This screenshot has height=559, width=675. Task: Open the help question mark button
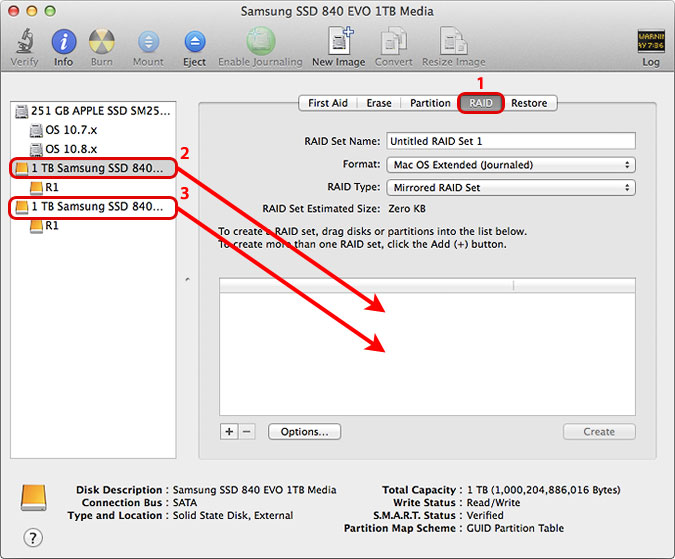point(33,537)
